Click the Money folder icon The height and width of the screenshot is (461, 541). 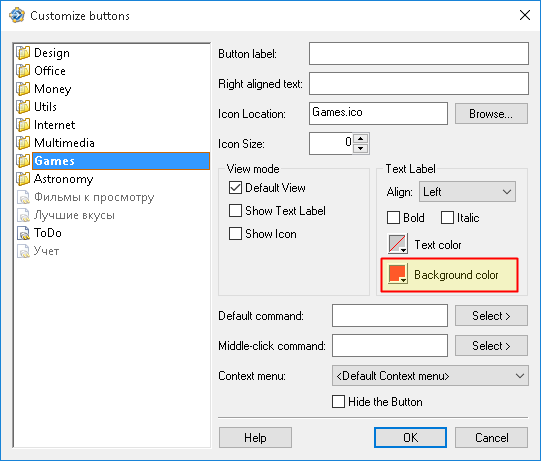coord(23,89)
